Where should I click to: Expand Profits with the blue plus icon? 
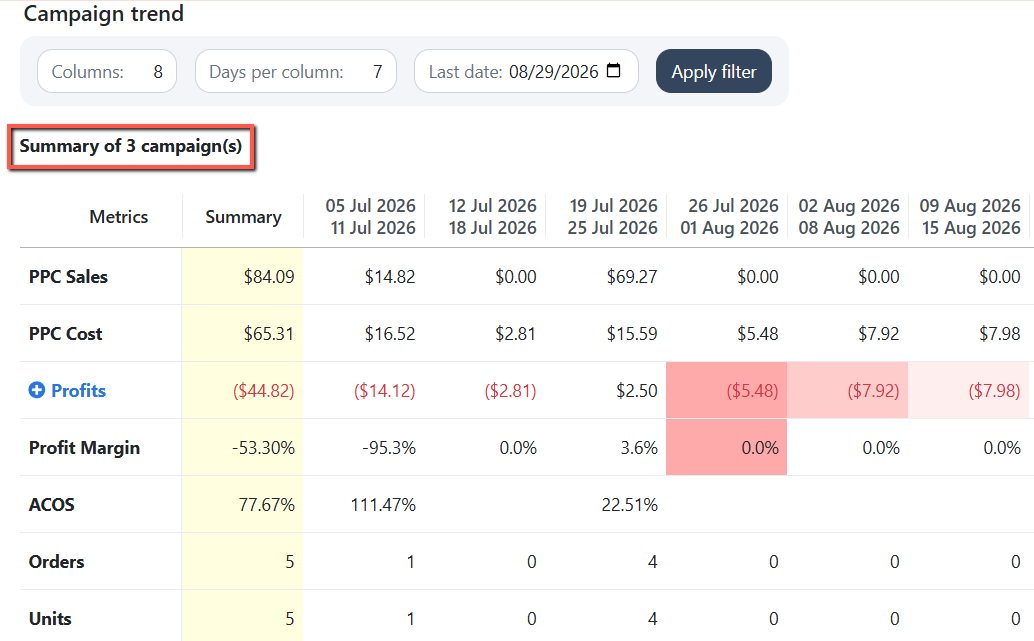[37, 390]
